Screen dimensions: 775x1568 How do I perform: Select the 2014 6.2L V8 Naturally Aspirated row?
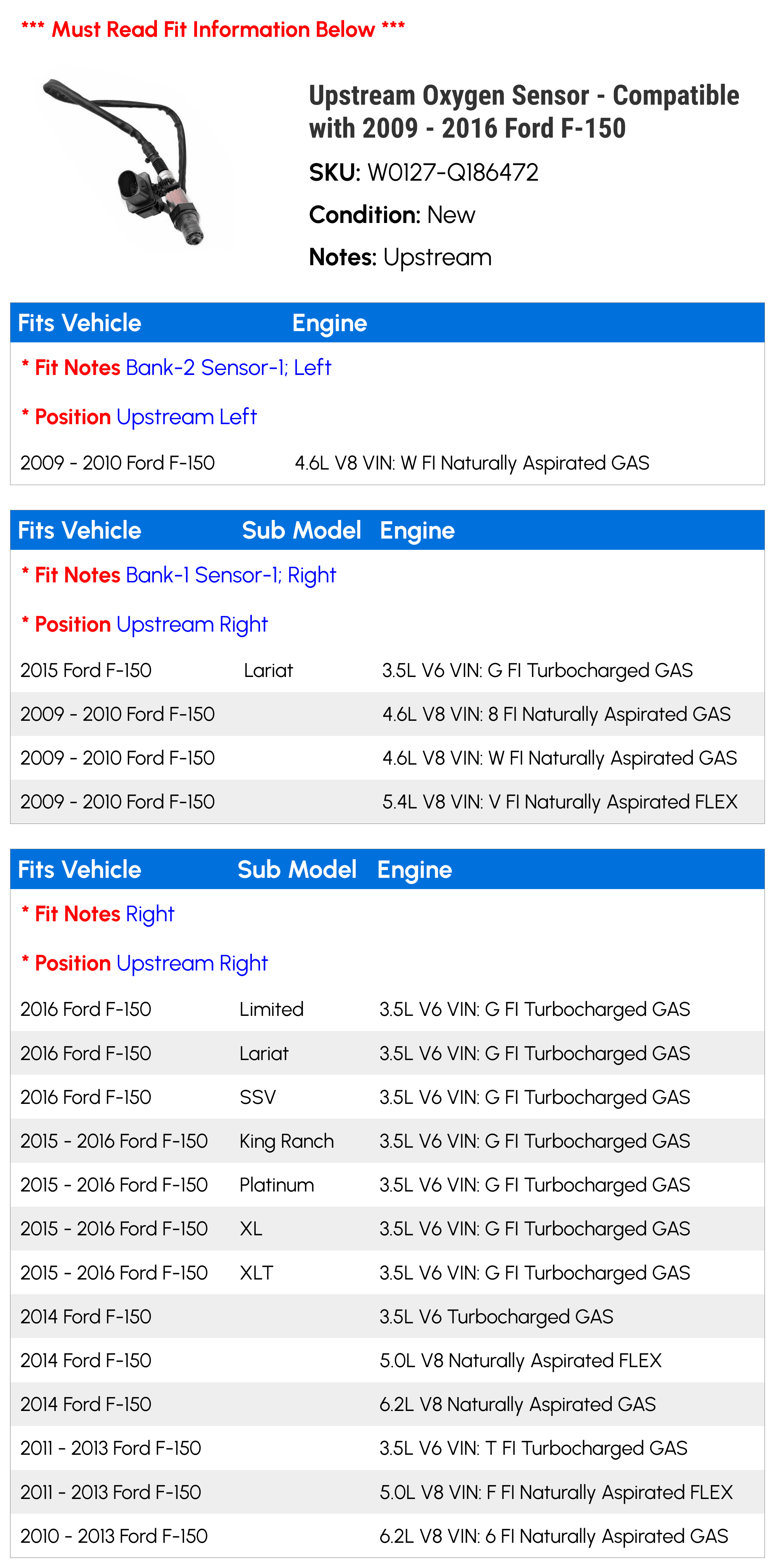click(x=387, y=1404)
